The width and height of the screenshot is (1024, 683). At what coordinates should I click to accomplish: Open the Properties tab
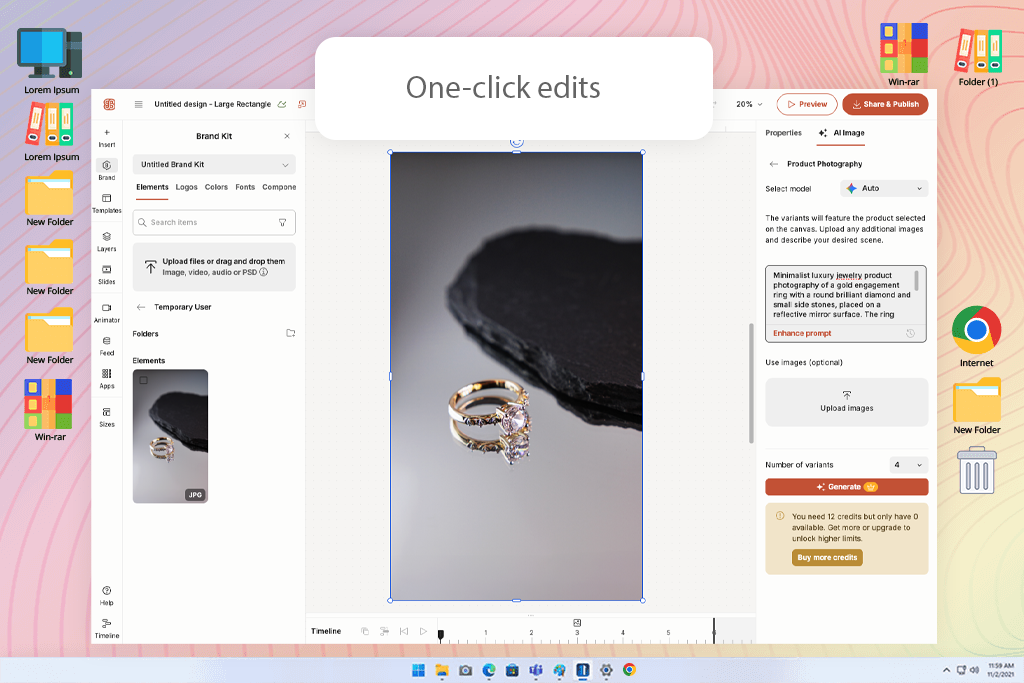(783, 133)
